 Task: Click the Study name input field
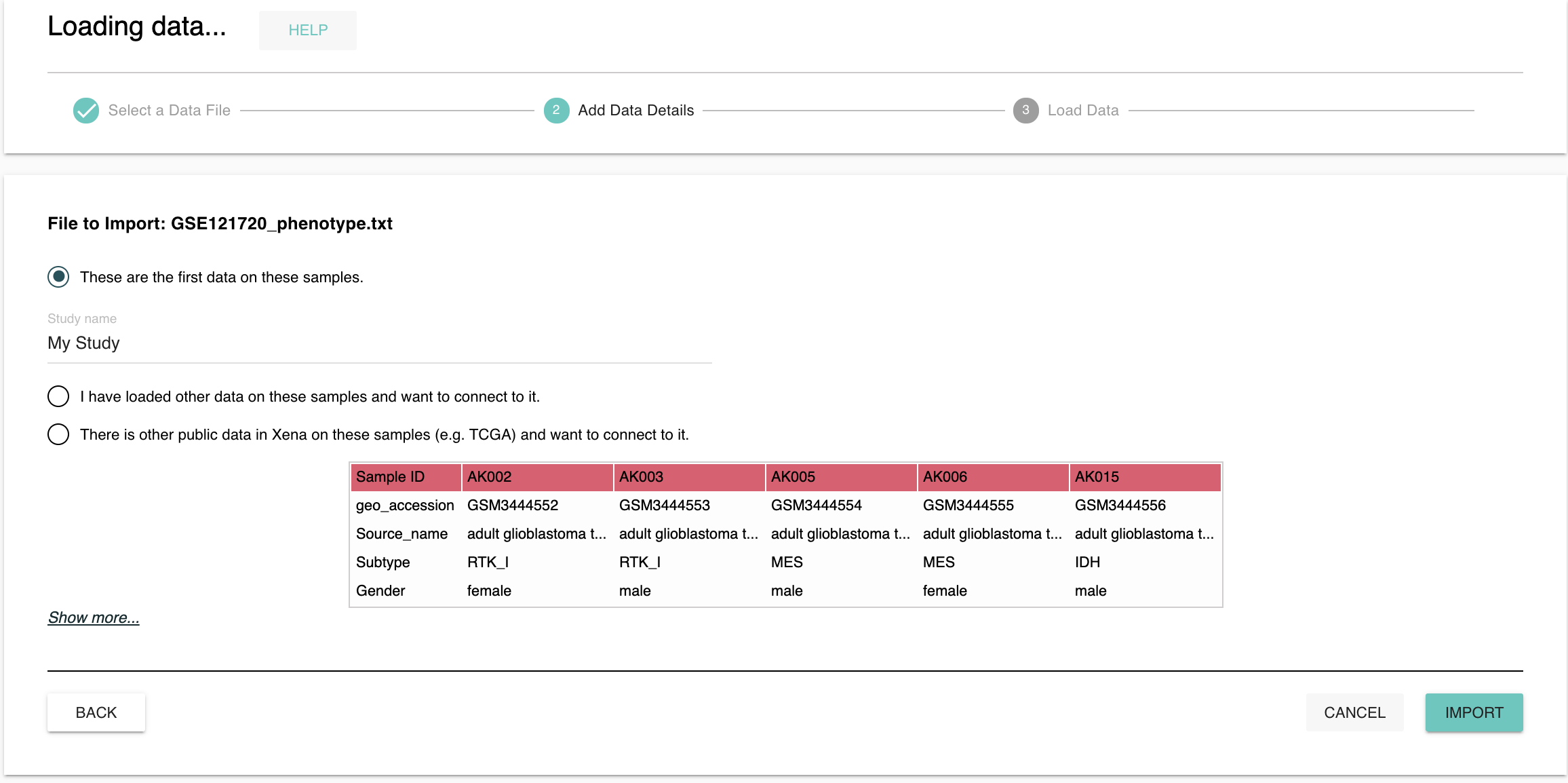point(380,343)
